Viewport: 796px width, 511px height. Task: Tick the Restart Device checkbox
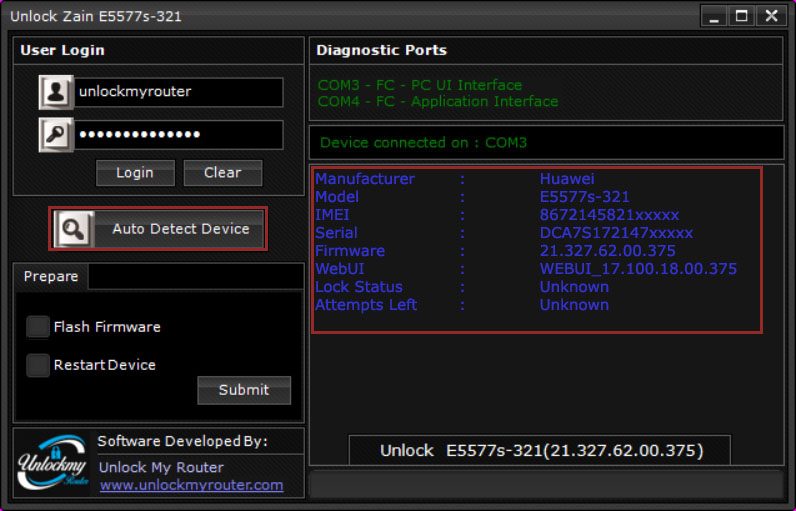coord(38,365)
